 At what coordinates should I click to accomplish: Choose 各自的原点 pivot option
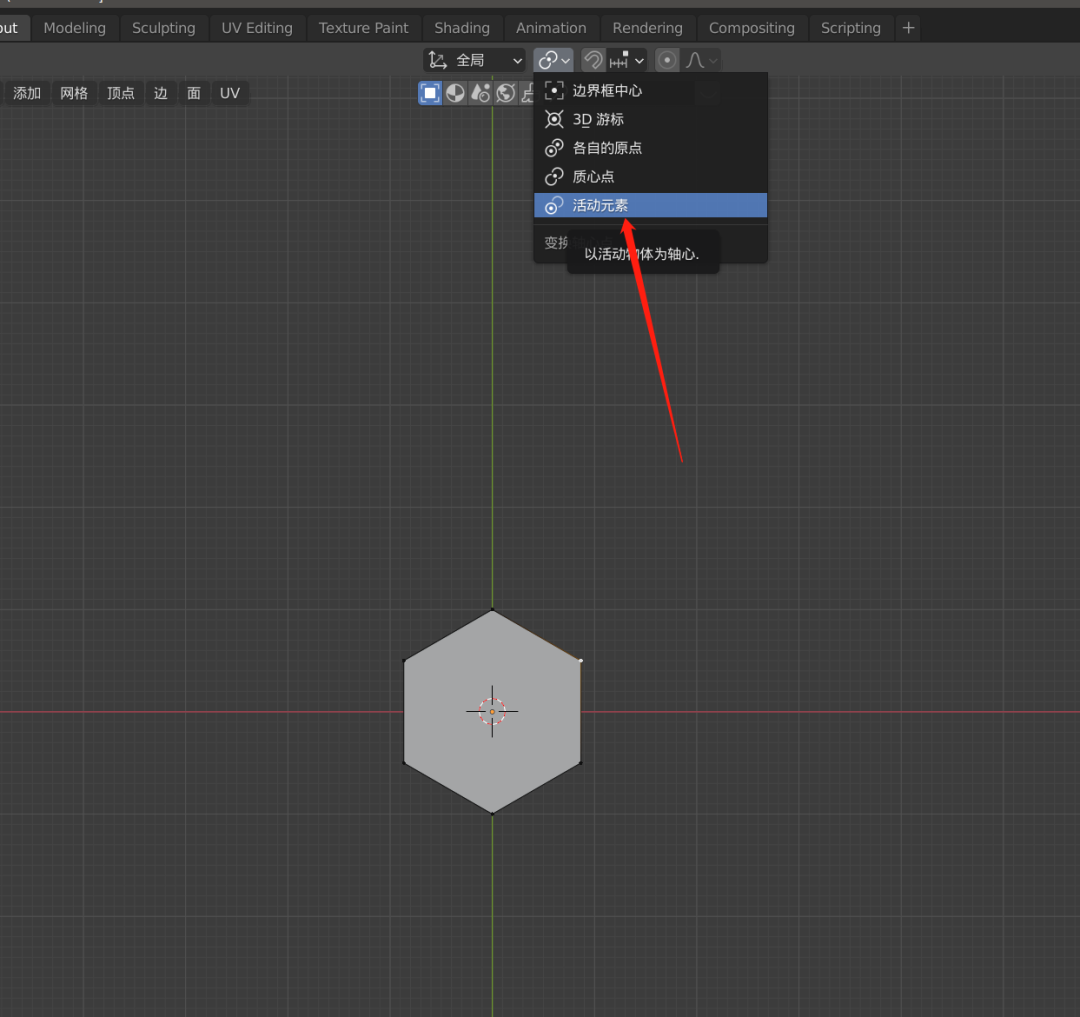point(650,148)
